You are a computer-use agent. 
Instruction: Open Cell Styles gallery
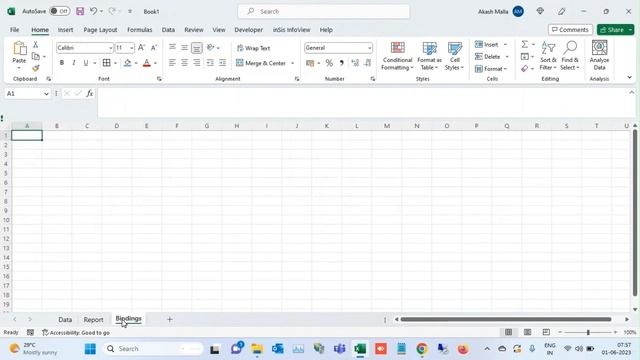[454, 56]
